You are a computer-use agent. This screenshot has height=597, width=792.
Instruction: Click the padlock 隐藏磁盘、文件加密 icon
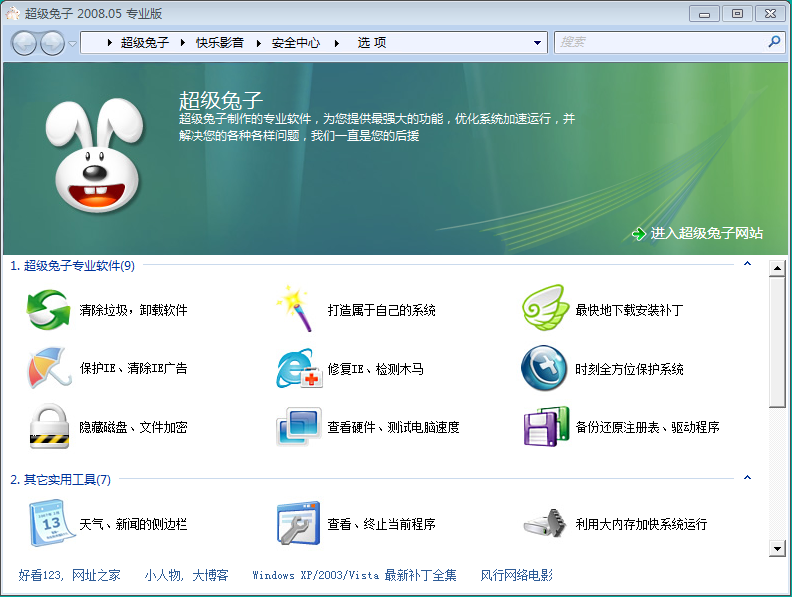click(x=48, y=427)
